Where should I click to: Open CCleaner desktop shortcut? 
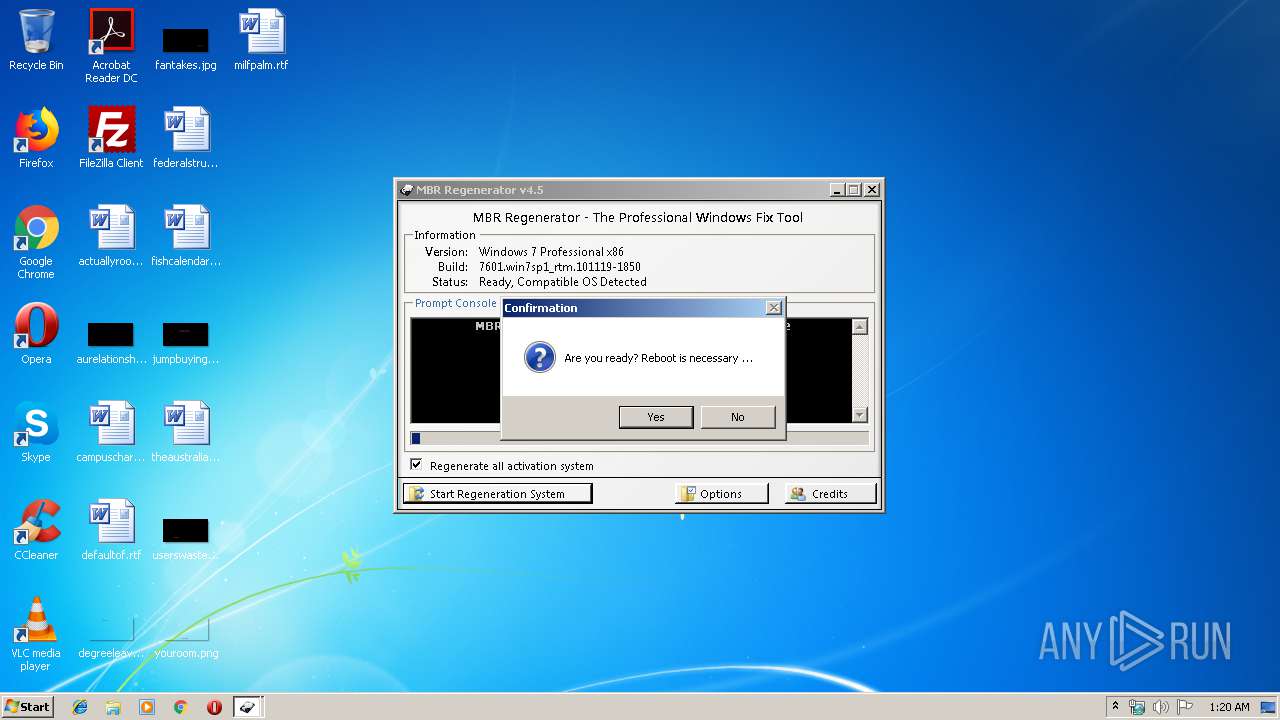pos(36,530)
